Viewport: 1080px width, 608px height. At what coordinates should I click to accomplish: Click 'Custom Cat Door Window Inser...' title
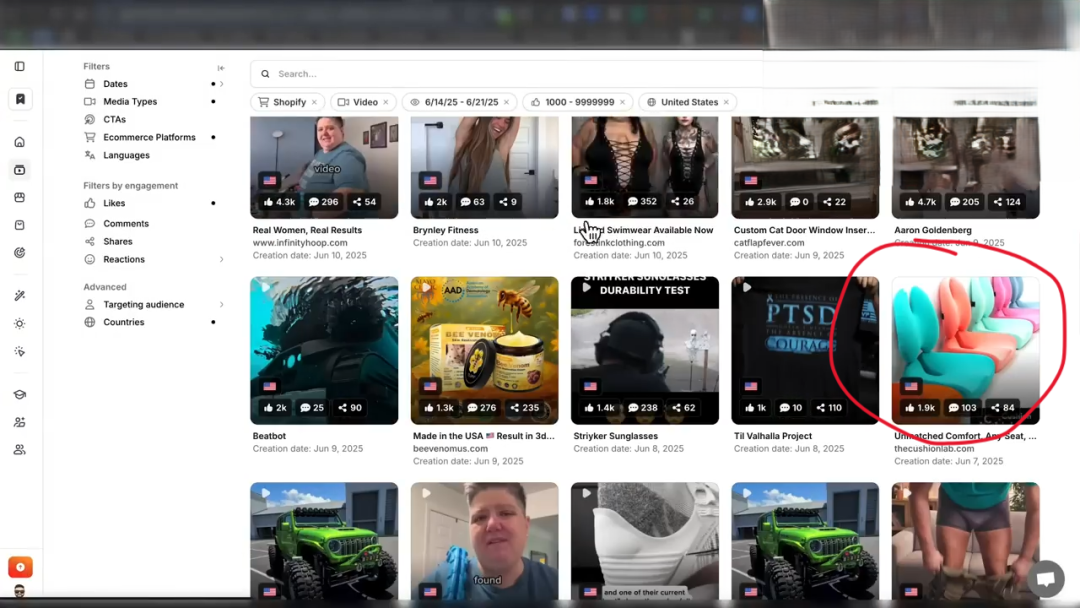pos(804,230)
